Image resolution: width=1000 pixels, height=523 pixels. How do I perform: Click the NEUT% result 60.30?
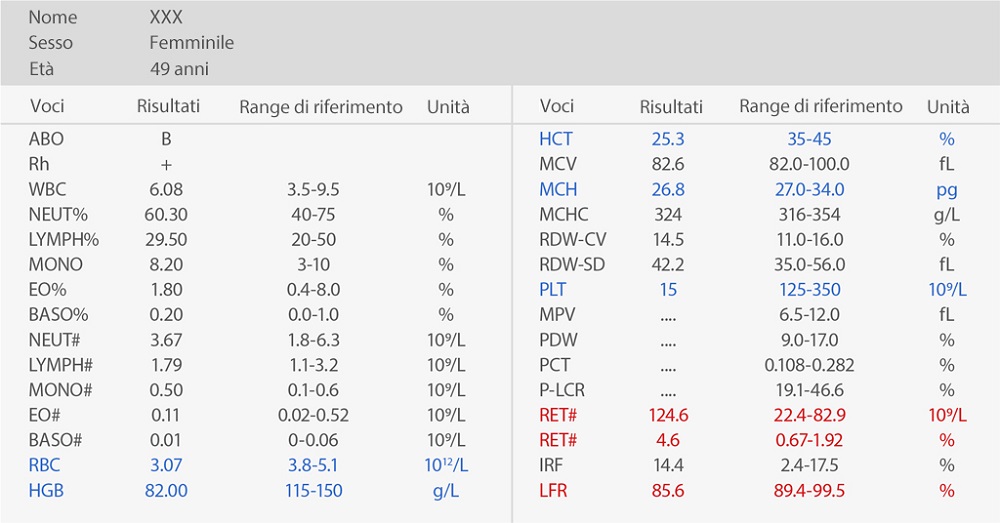(167, 214)
